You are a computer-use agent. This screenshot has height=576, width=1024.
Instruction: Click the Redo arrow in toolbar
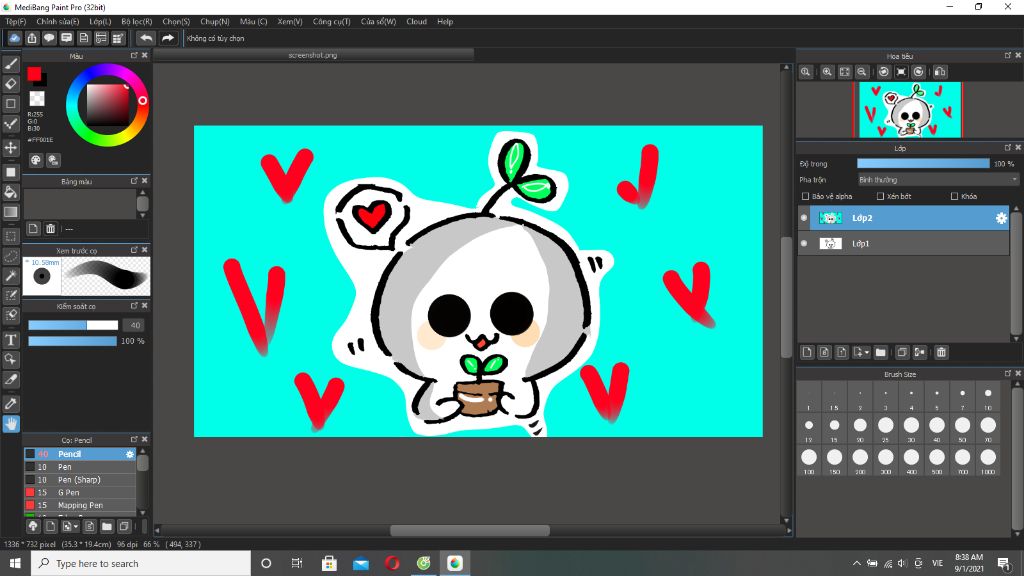[x=168, y=38]
